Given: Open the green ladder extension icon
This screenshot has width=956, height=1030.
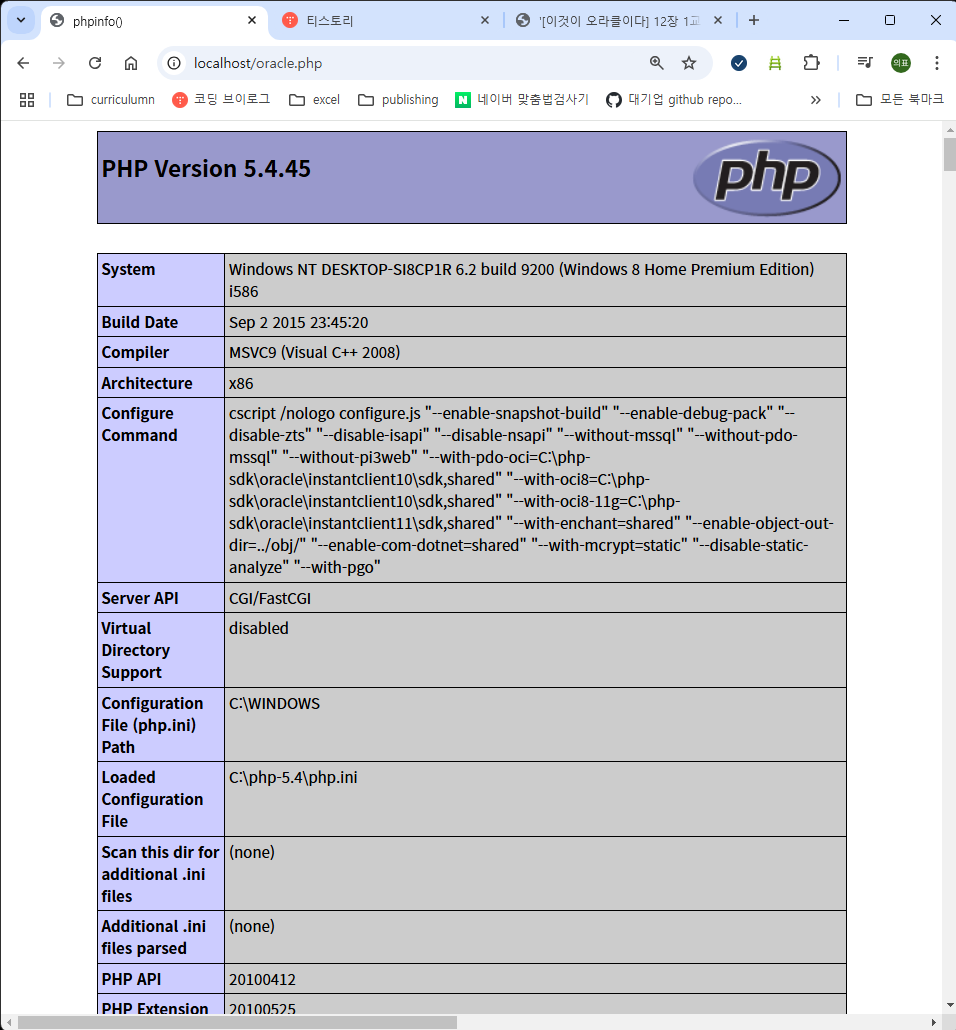Looking at the screenshot, I should pos(775,63).
